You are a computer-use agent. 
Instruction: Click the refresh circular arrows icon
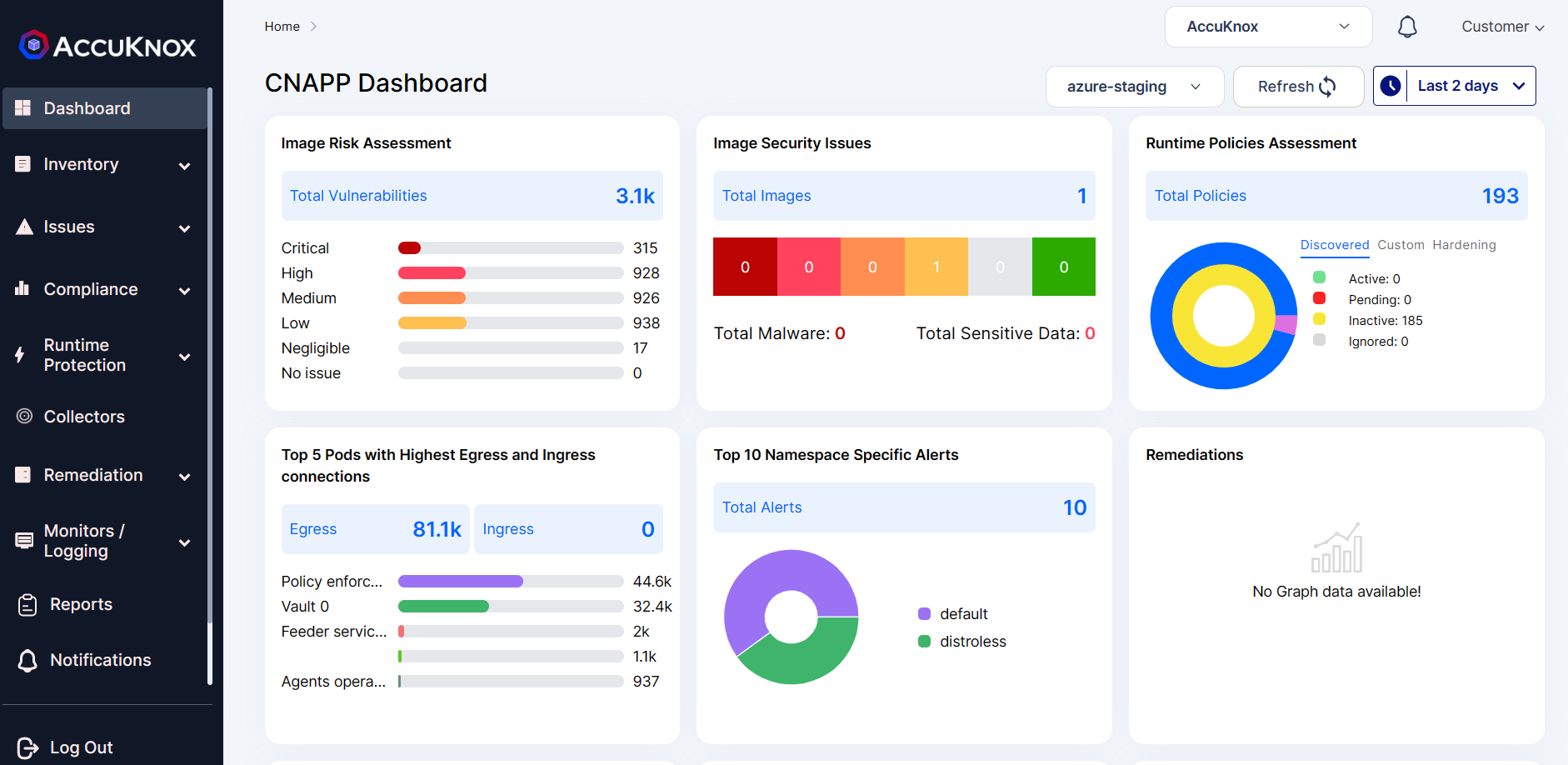click(1327, 87)
